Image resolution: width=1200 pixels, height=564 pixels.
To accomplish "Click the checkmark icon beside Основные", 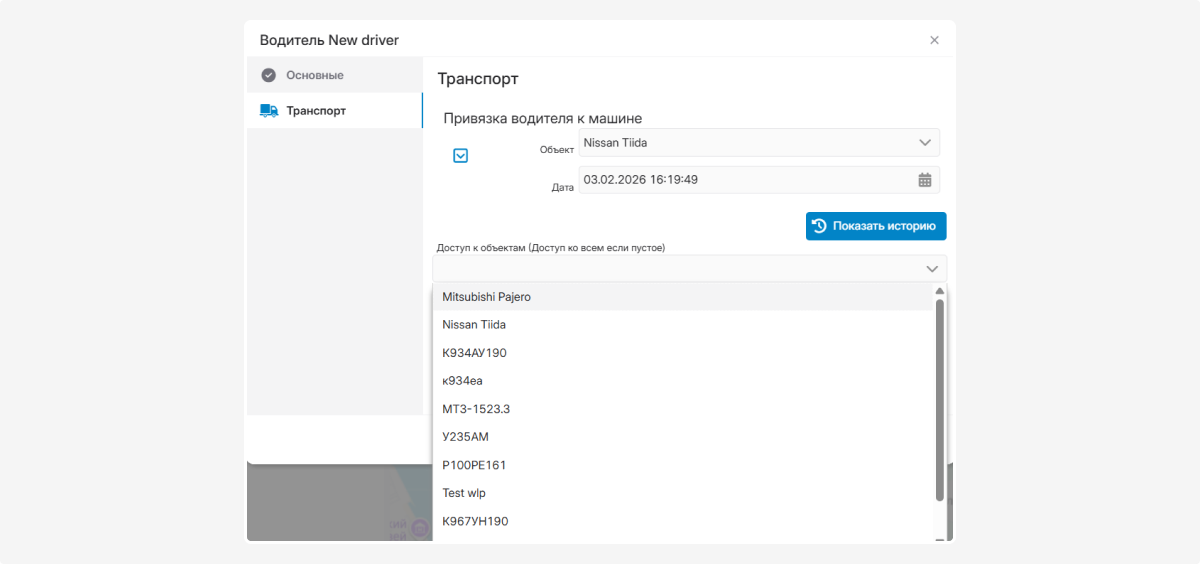I will (268, 75).
